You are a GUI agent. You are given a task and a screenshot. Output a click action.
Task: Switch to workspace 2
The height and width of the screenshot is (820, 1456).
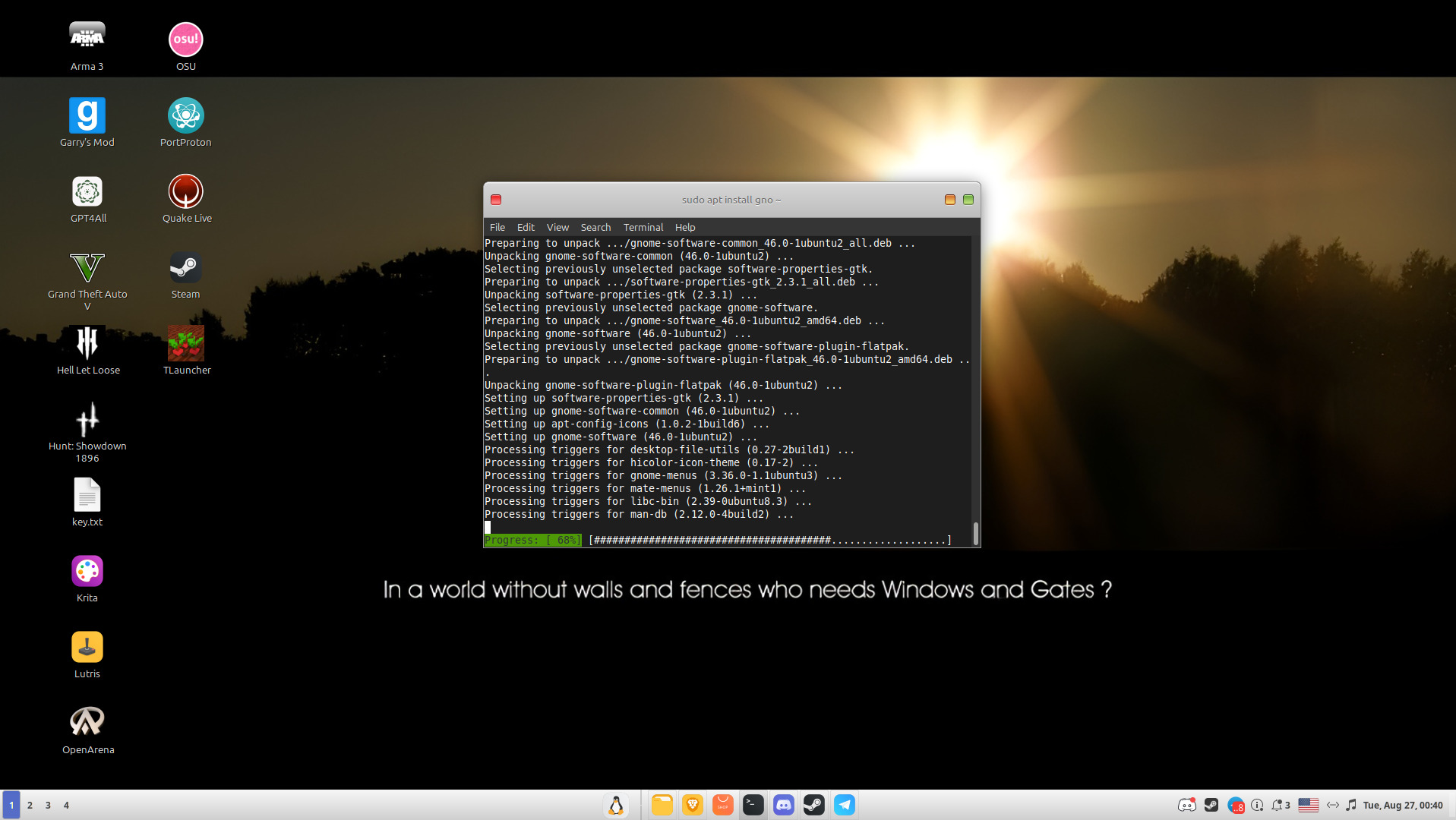point(30,805)
